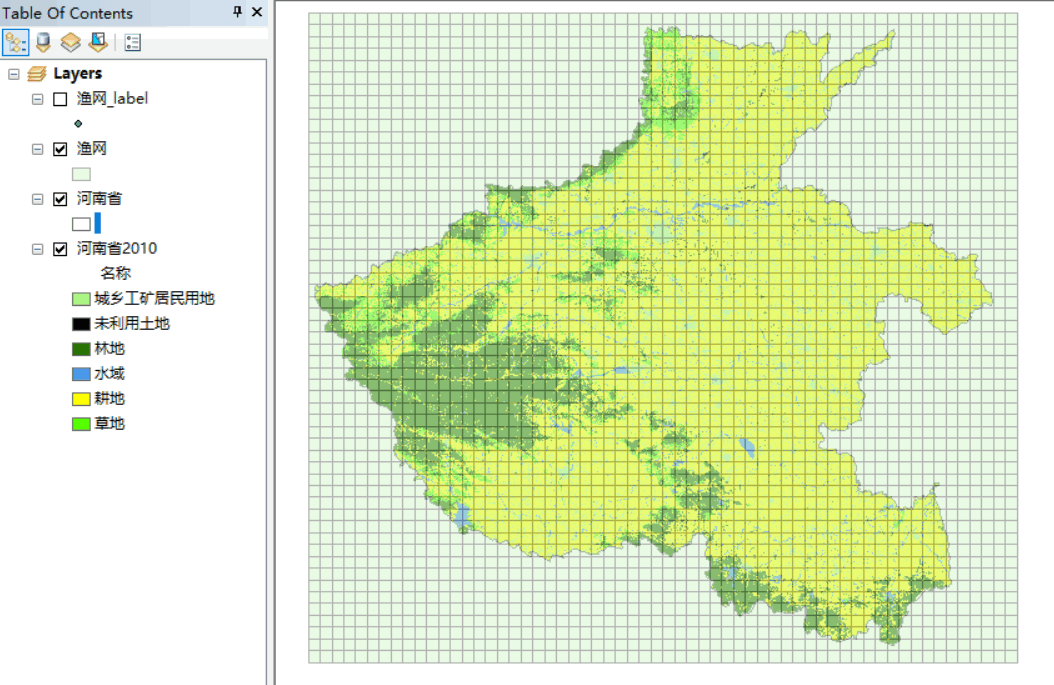The height and width of the screenshot is (685, 1054).
Task: Click the 草地 legend label
Action: point(110,424)
